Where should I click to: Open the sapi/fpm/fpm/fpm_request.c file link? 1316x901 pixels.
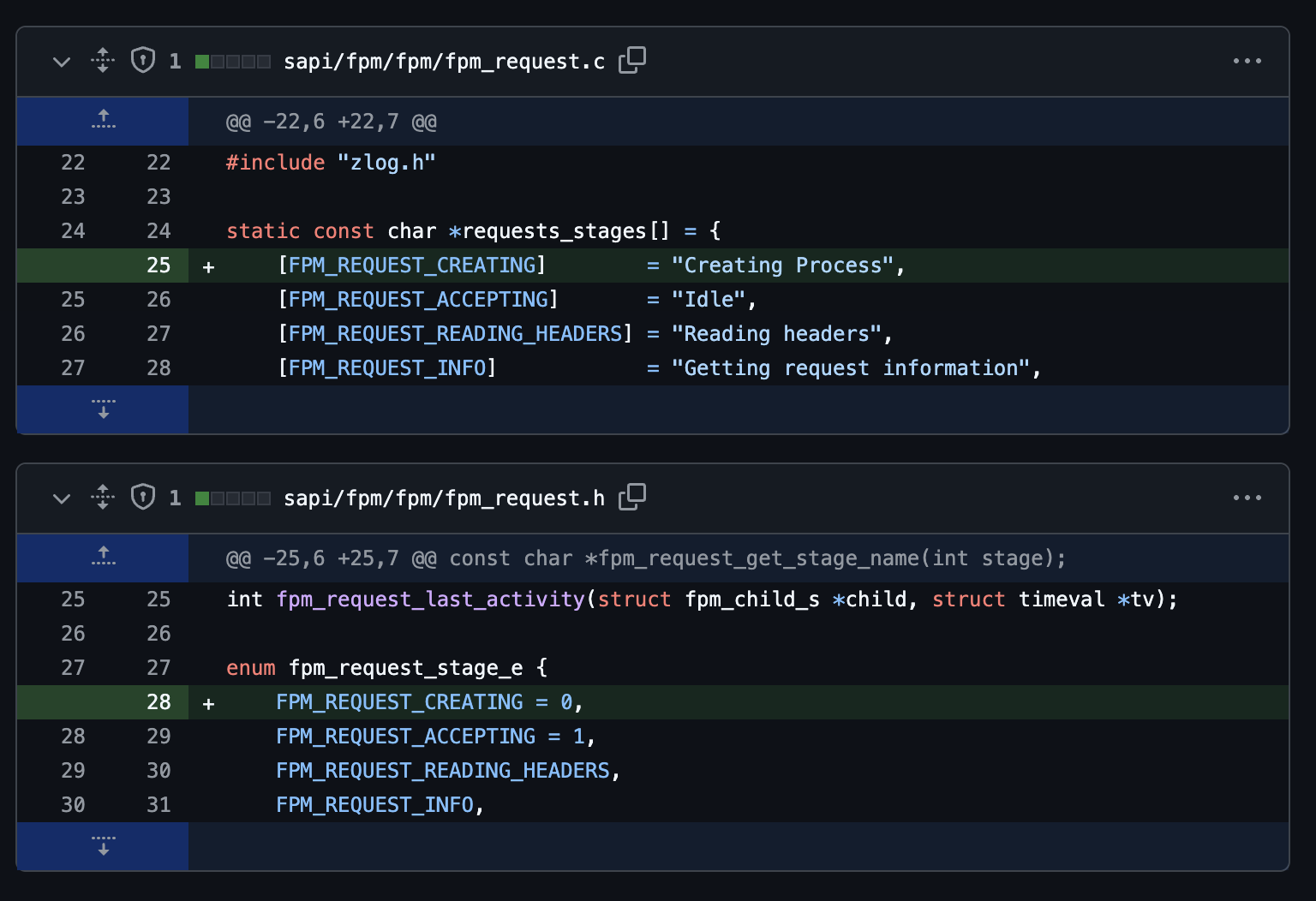click(x=444, y=62)
